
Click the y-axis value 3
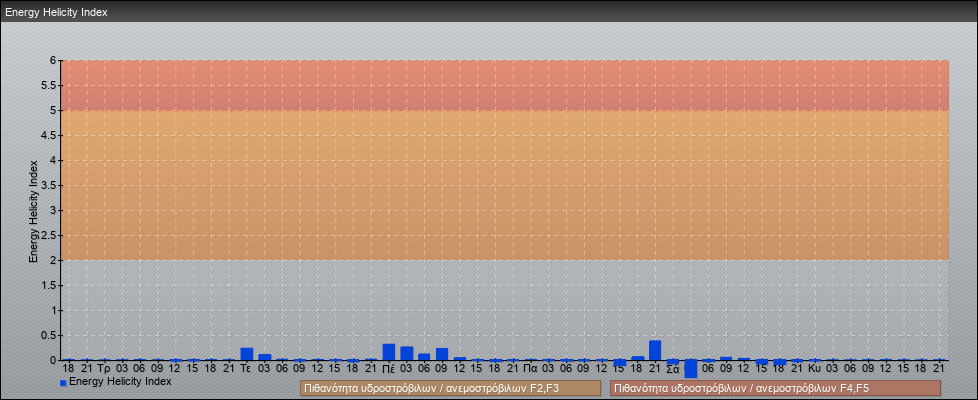point(54,210)
